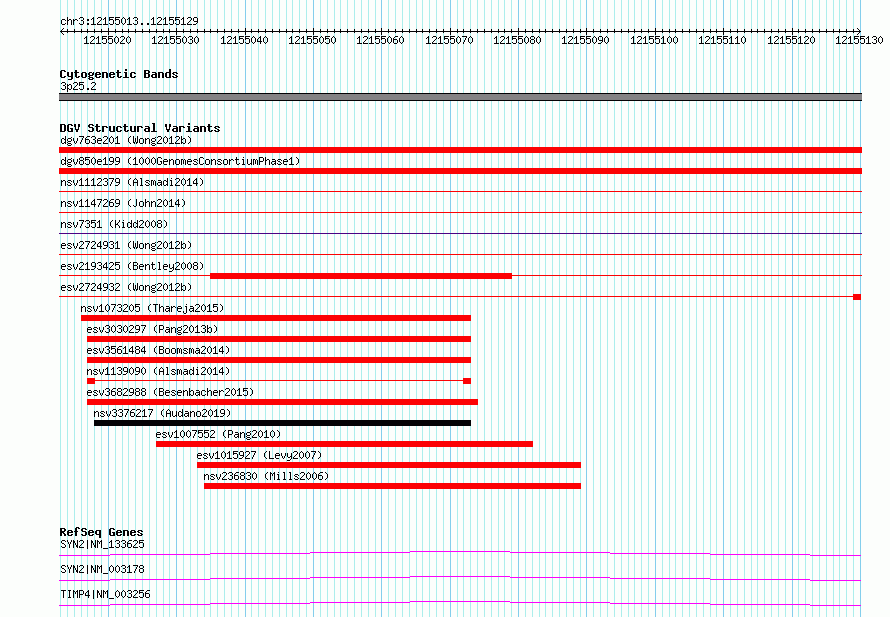Open variant esv1015927 (Levy2007)
The image size is (890, 617).
[259, 455]
